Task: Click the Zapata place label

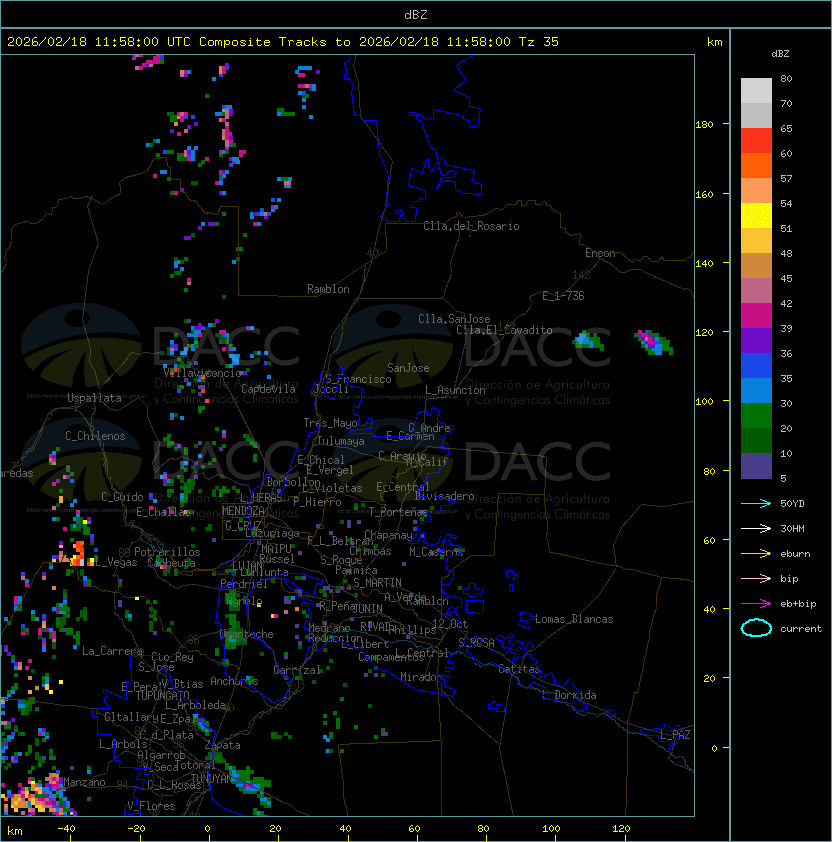Action: (222, 745)
